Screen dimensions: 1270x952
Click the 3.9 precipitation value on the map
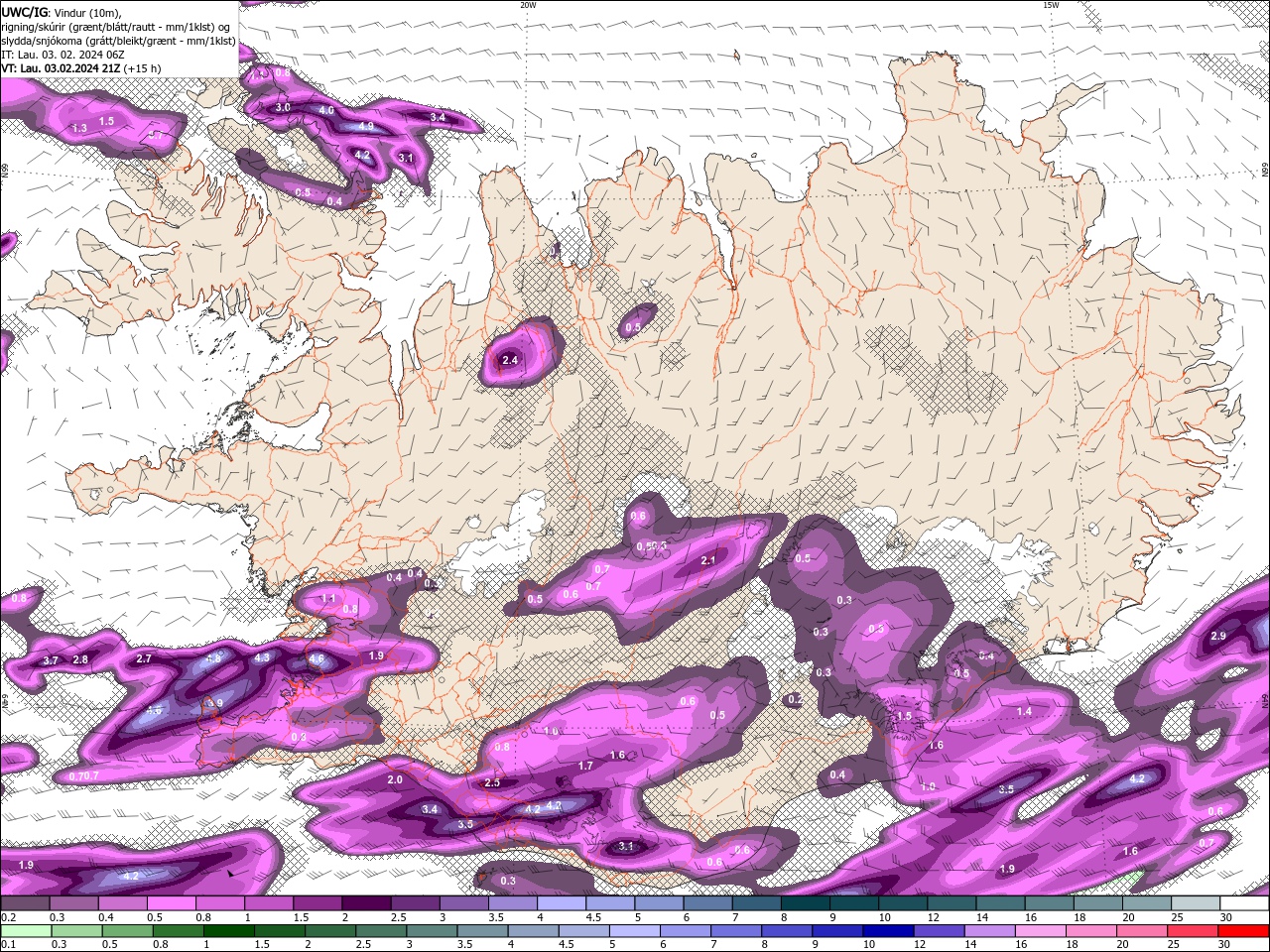215,703
